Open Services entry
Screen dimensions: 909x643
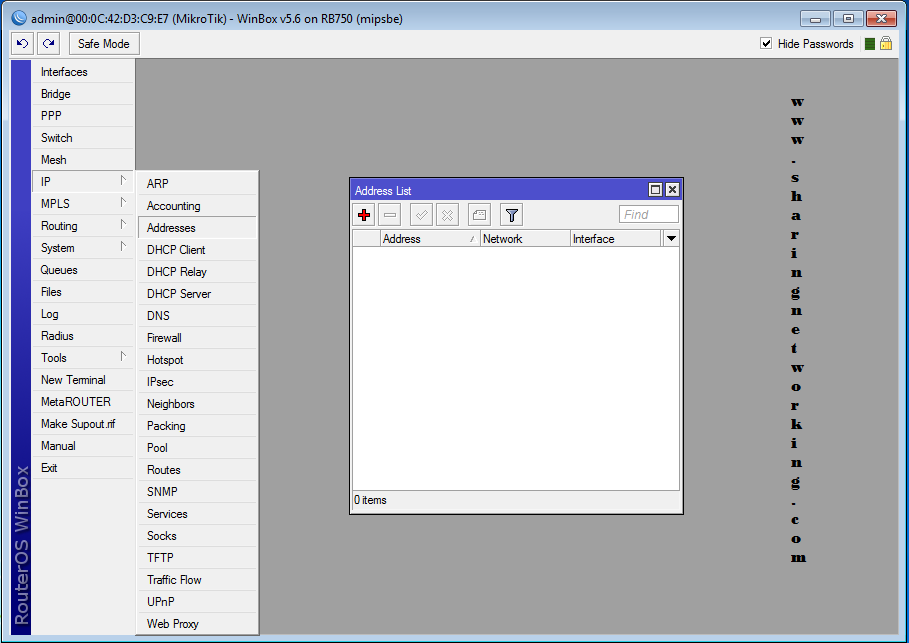point(197,514)
